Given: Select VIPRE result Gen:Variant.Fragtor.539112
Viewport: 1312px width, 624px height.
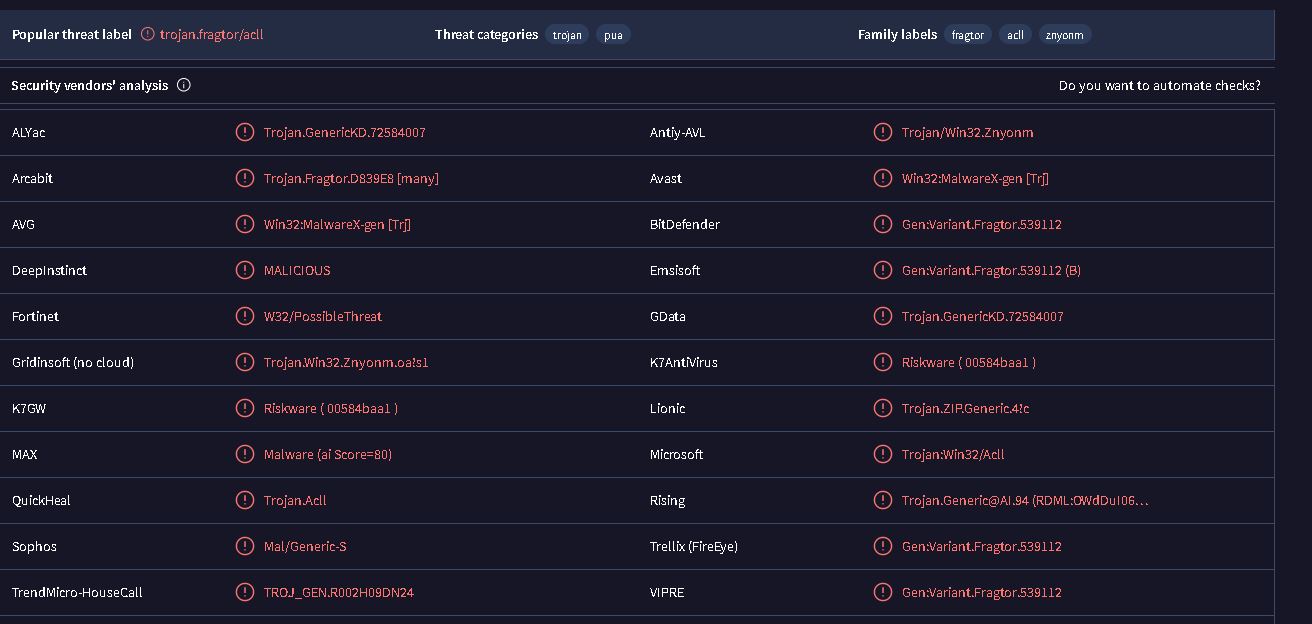Looking at the screenshot, I should coord(982,592).
